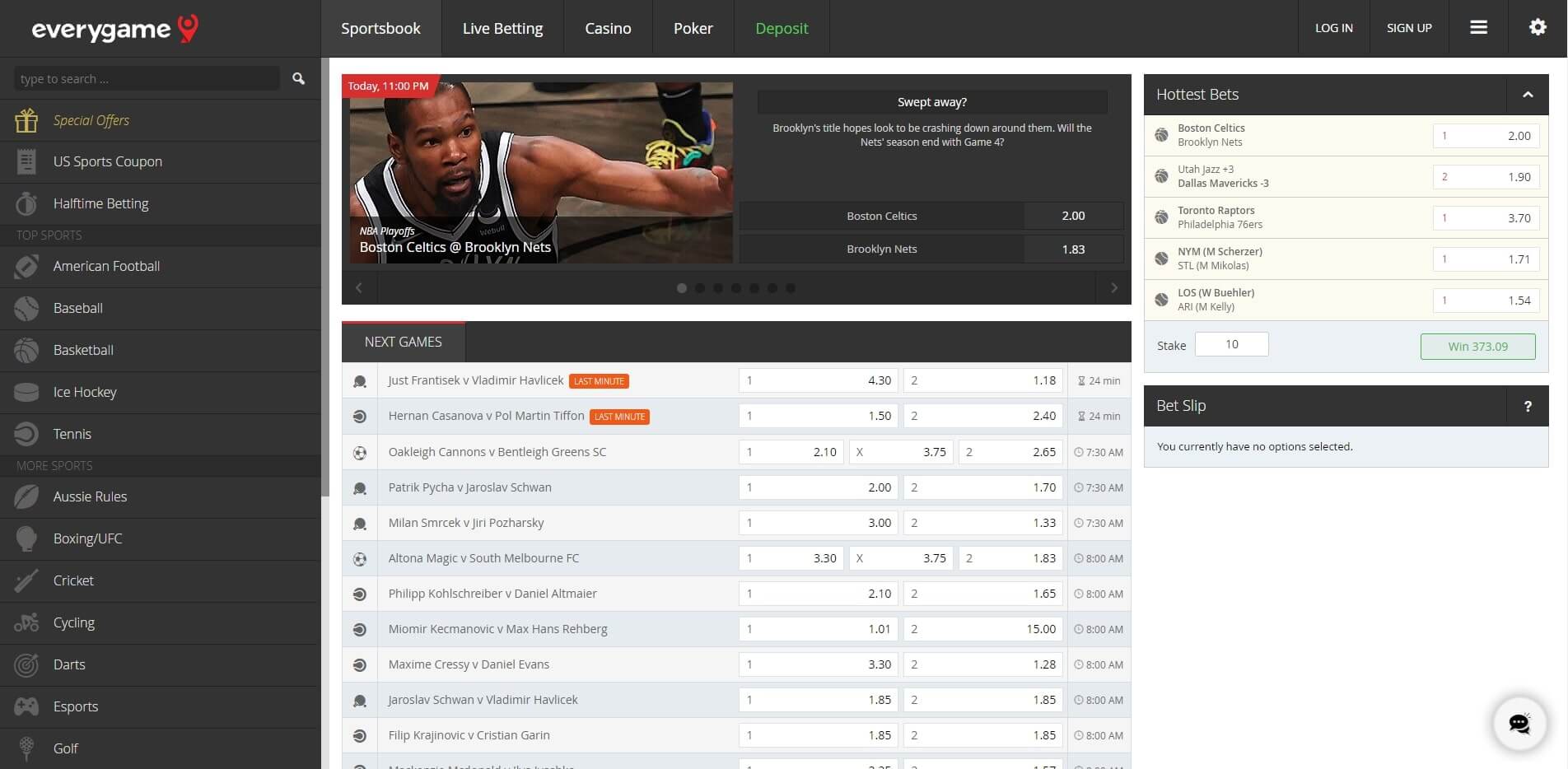Click the Esports gamepad icon

click(26, 706)
